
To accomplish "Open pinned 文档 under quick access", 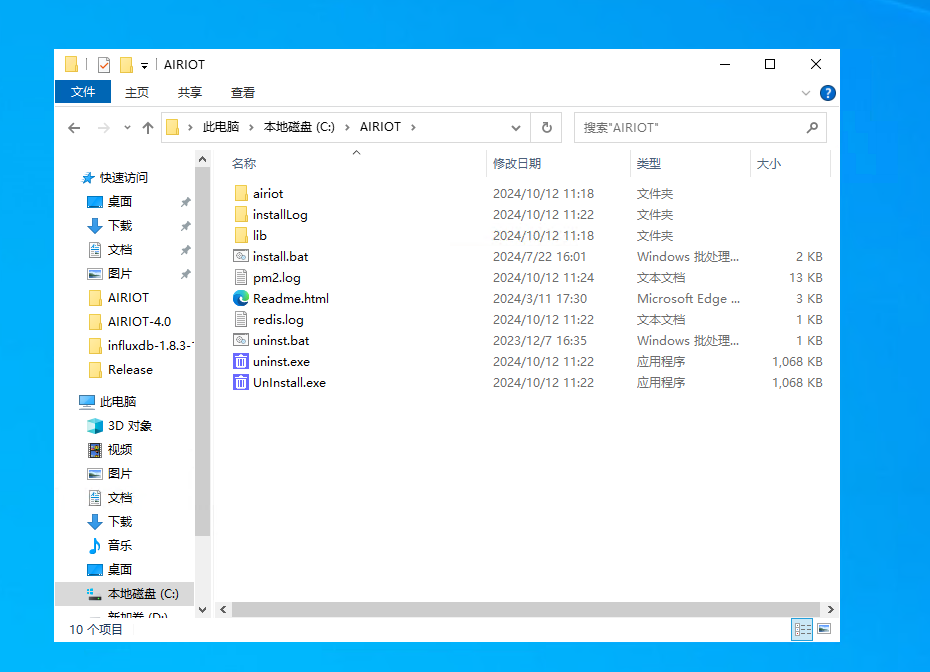I will pos(120,250).
